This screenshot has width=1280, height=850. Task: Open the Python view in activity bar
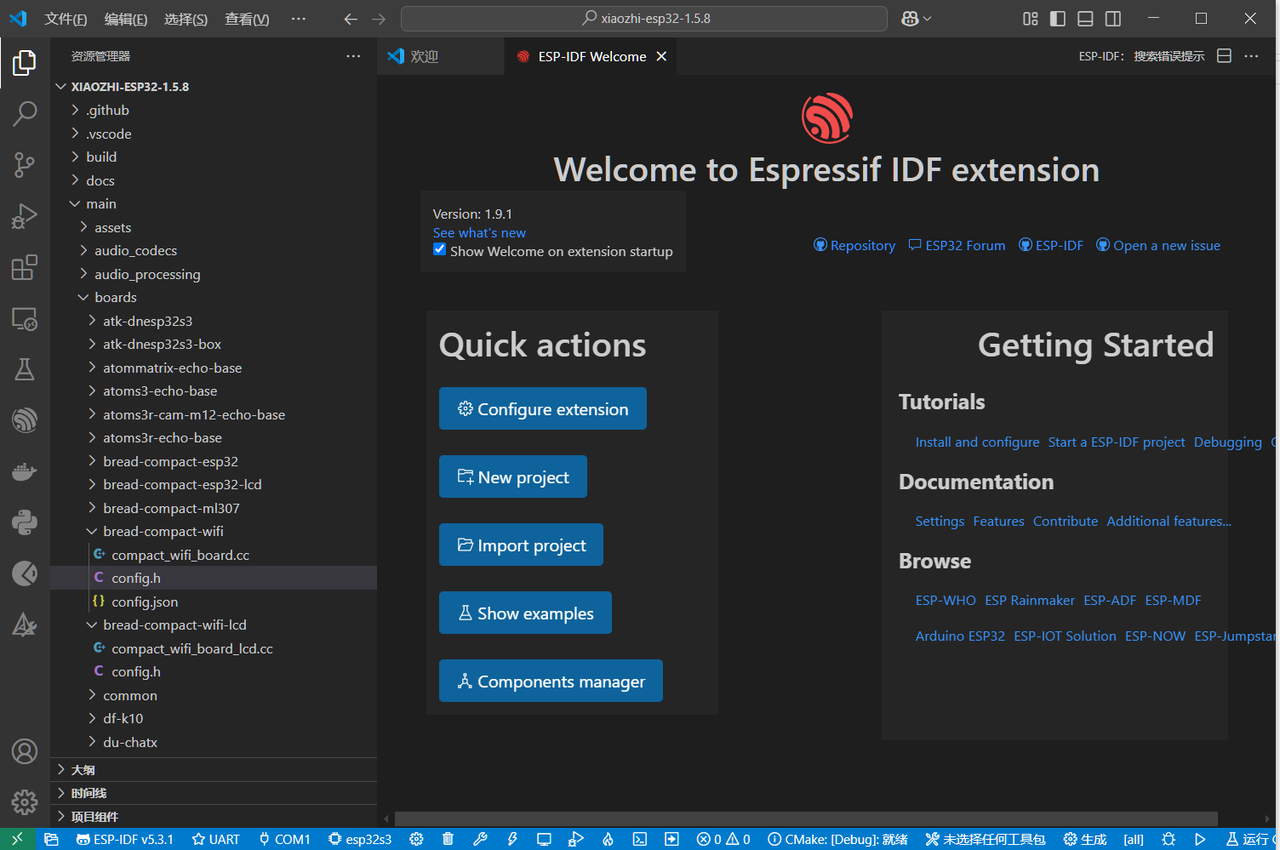(24, 522)
